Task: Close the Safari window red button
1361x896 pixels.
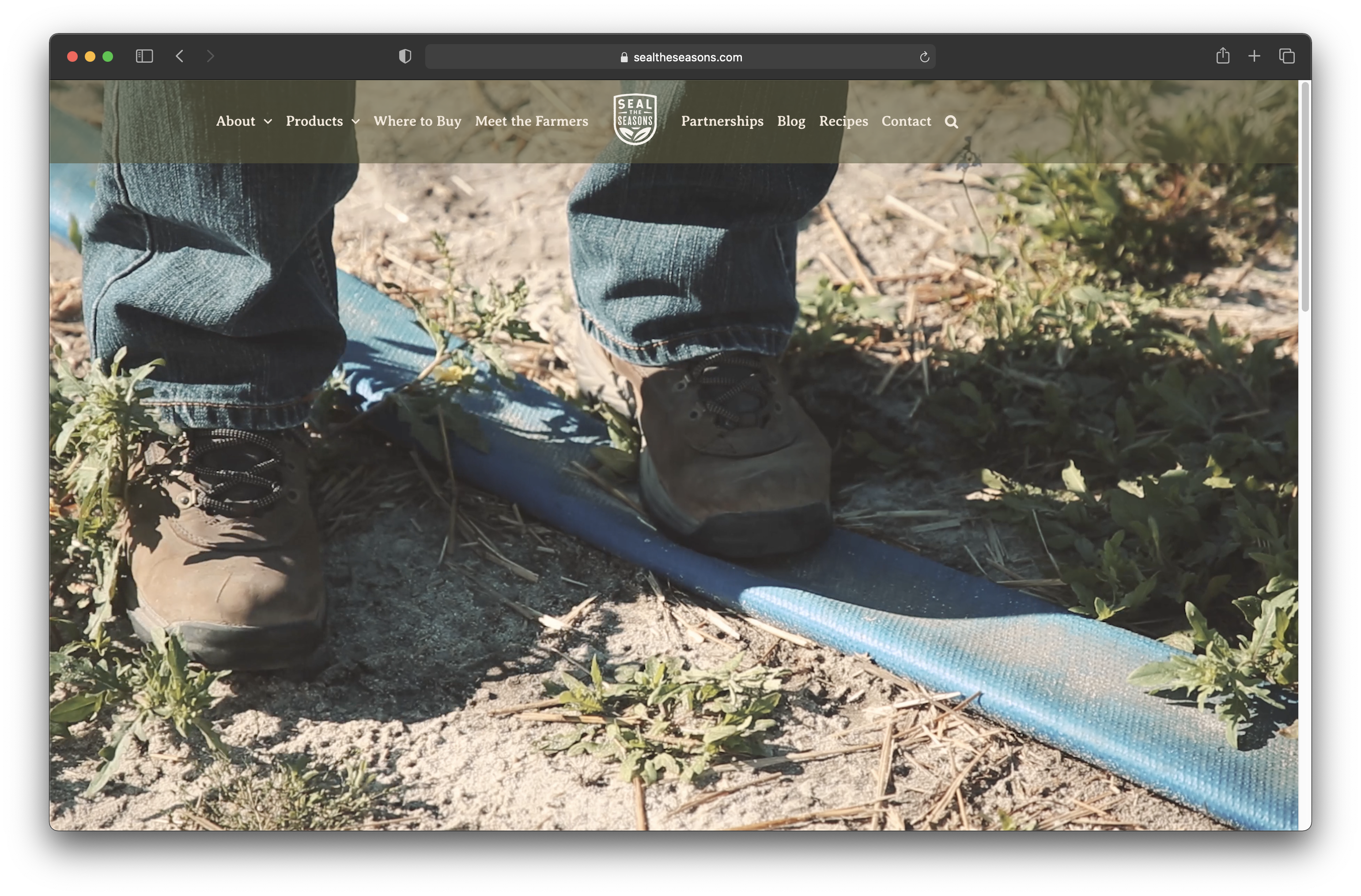Action: [72, 56]
